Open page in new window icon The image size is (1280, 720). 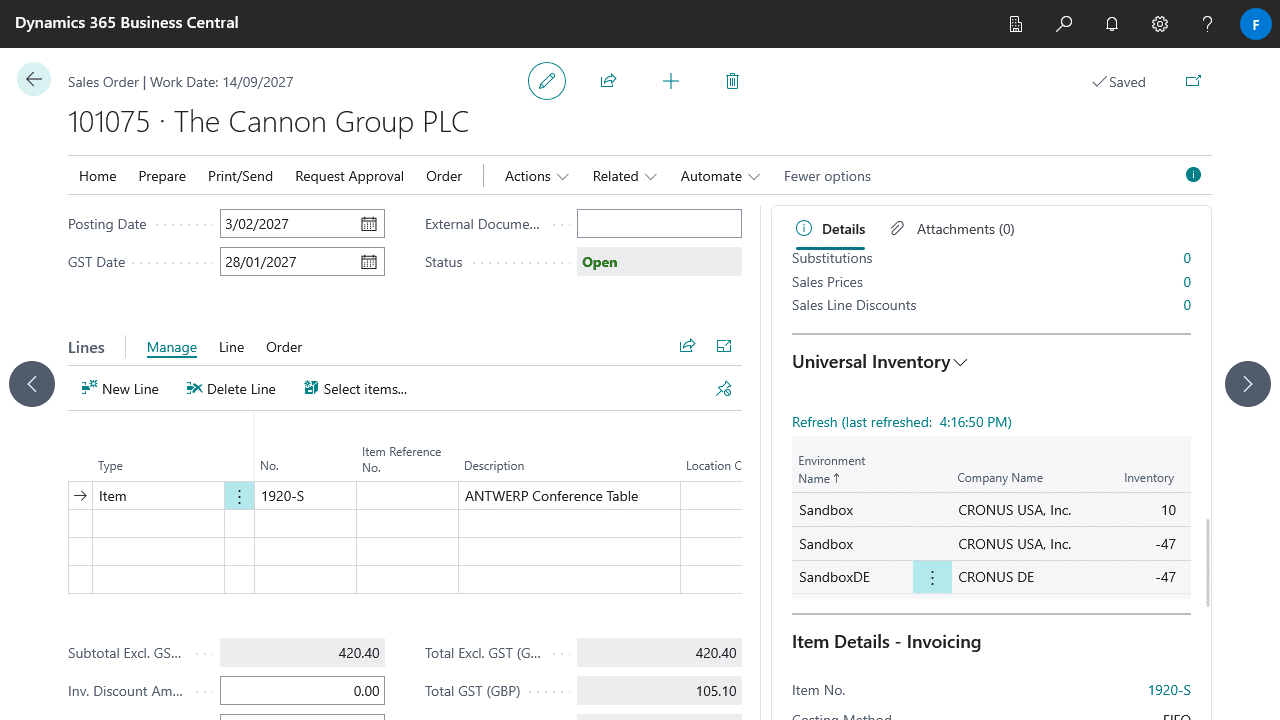[1193, 81]
